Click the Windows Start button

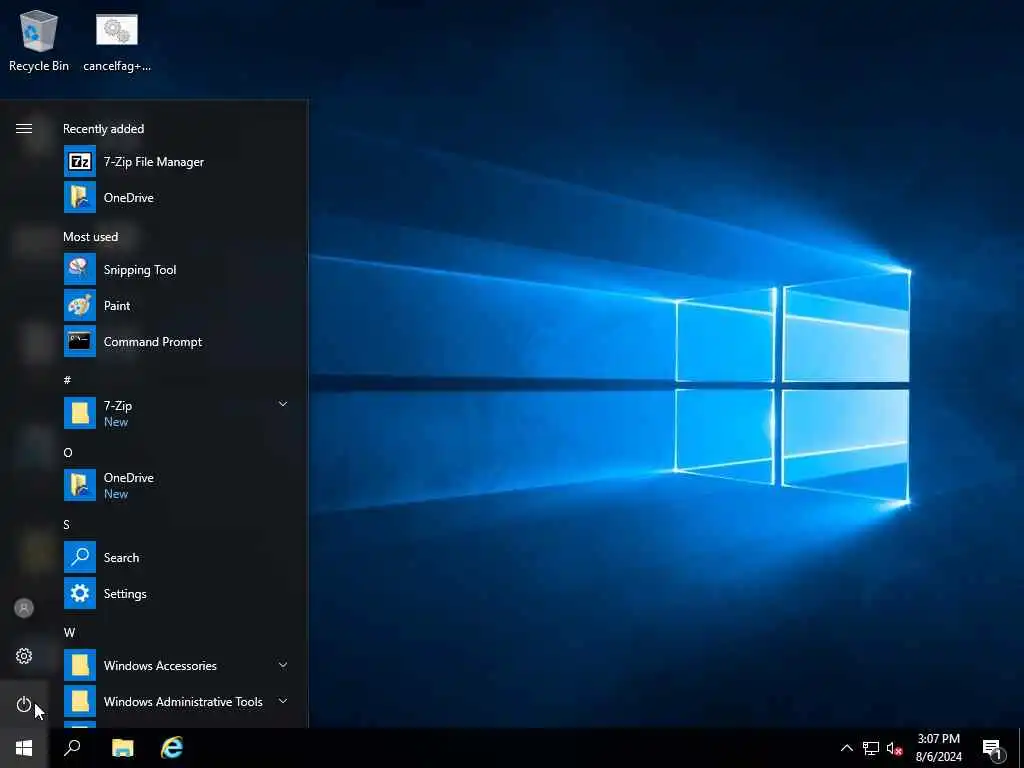point(24,748)
